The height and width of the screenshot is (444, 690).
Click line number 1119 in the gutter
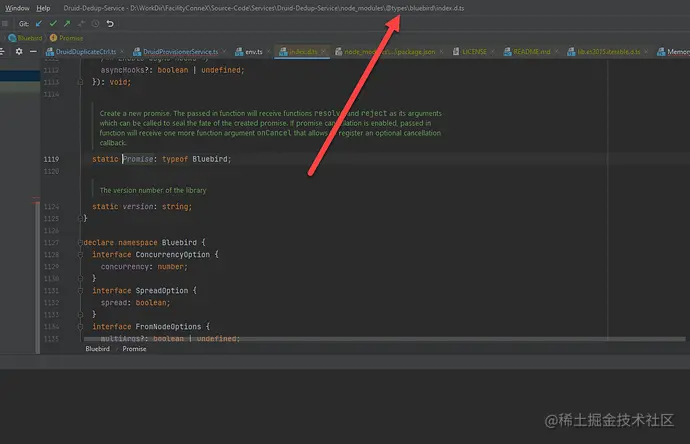click(x=51, y=159)
